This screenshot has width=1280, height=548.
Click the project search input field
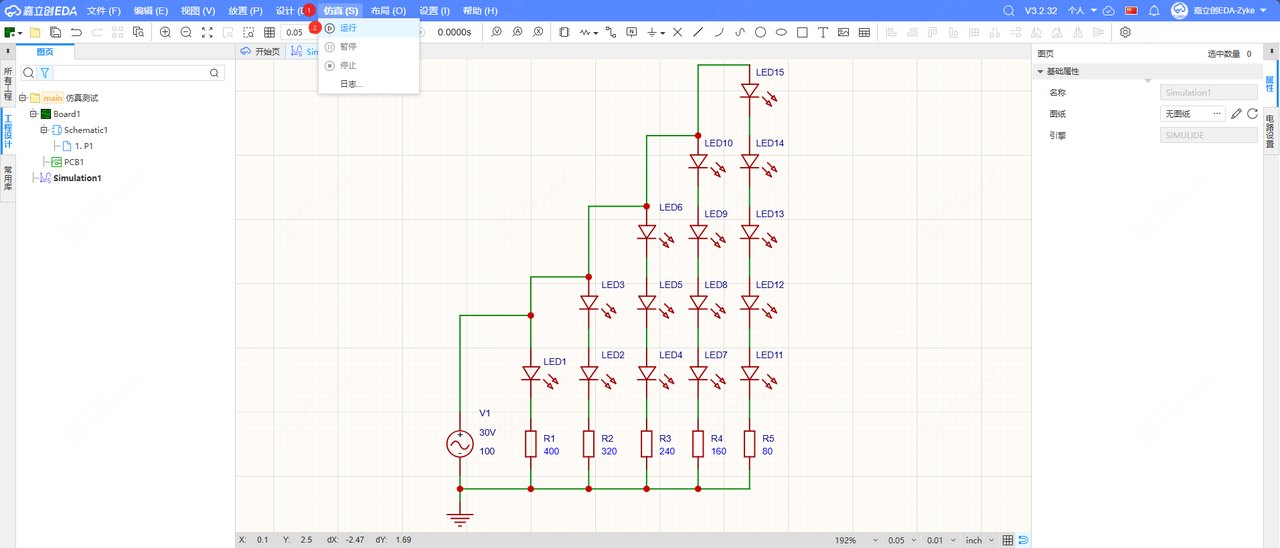tap(131, 73)
